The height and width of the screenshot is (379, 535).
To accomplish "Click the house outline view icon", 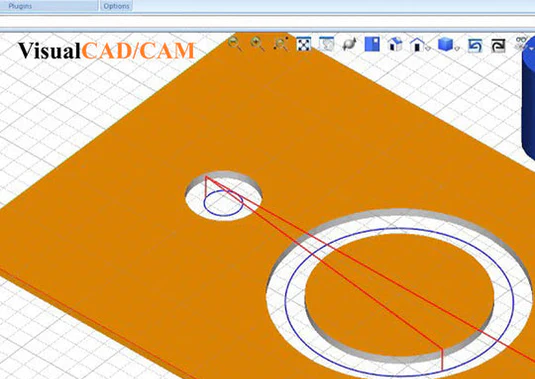I will click(x=417, y=44).
